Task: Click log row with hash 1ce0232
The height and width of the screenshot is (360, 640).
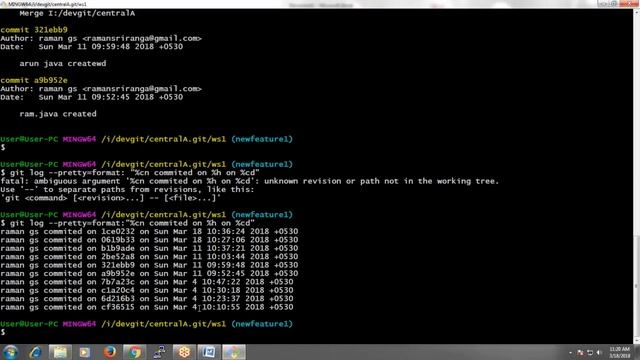Action: [x=149, y=231]
